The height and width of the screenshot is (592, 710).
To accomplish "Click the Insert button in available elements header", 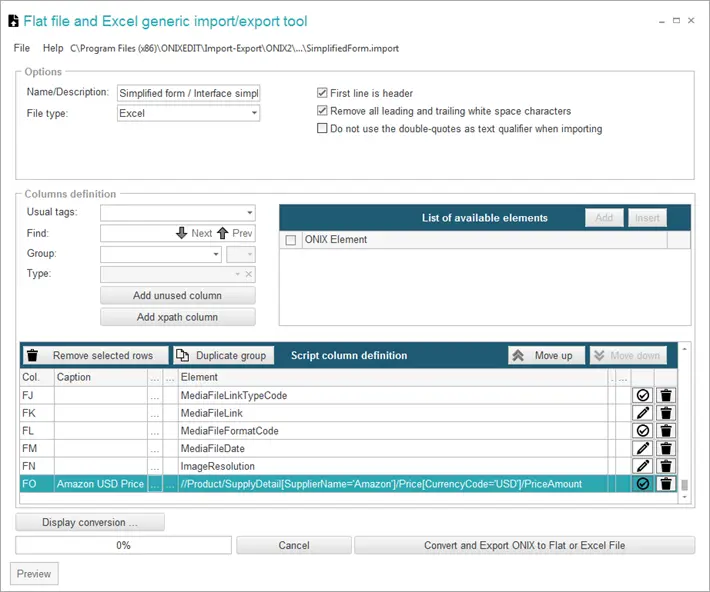I will coord(647,218).
